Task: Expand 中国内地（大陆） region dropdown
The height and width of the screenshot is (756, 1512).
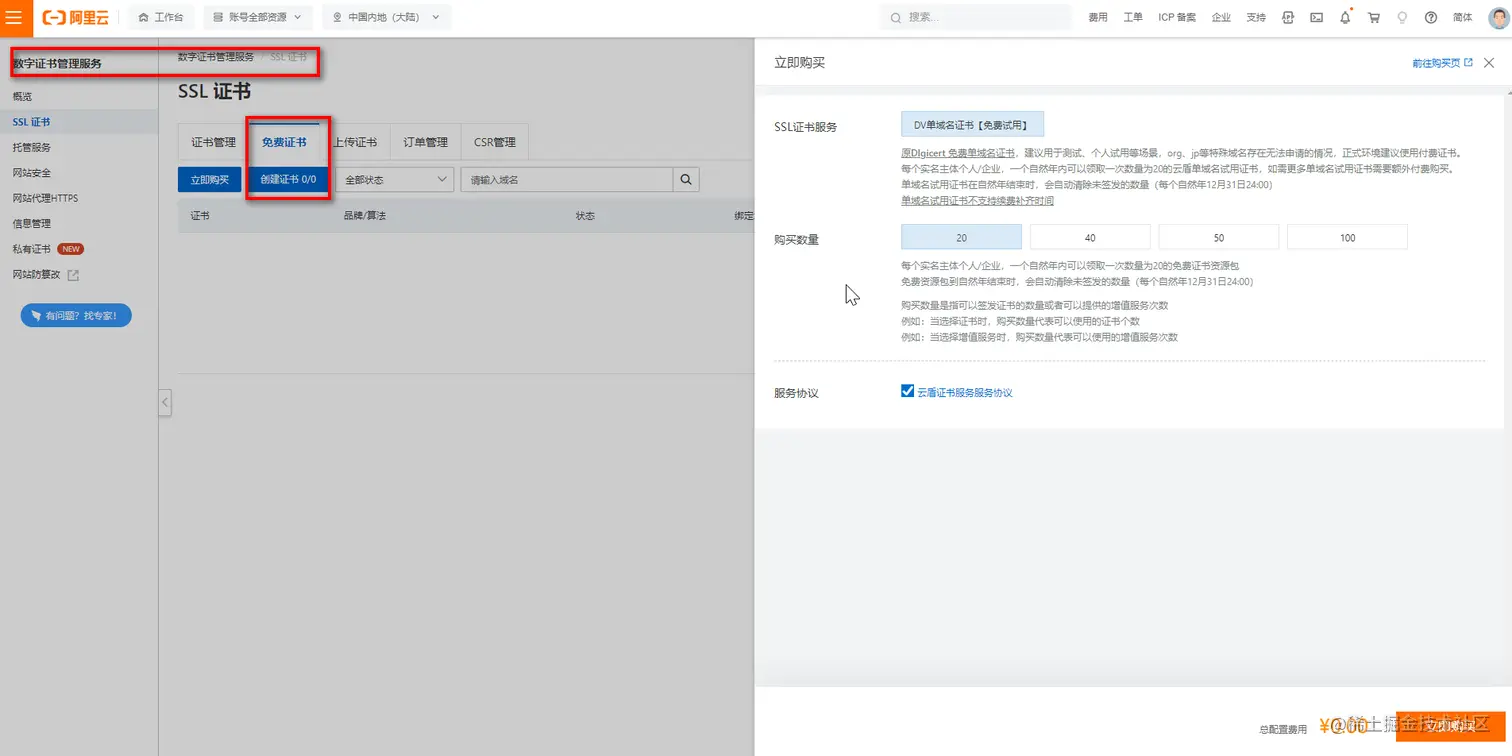Action: click(387, 17)
